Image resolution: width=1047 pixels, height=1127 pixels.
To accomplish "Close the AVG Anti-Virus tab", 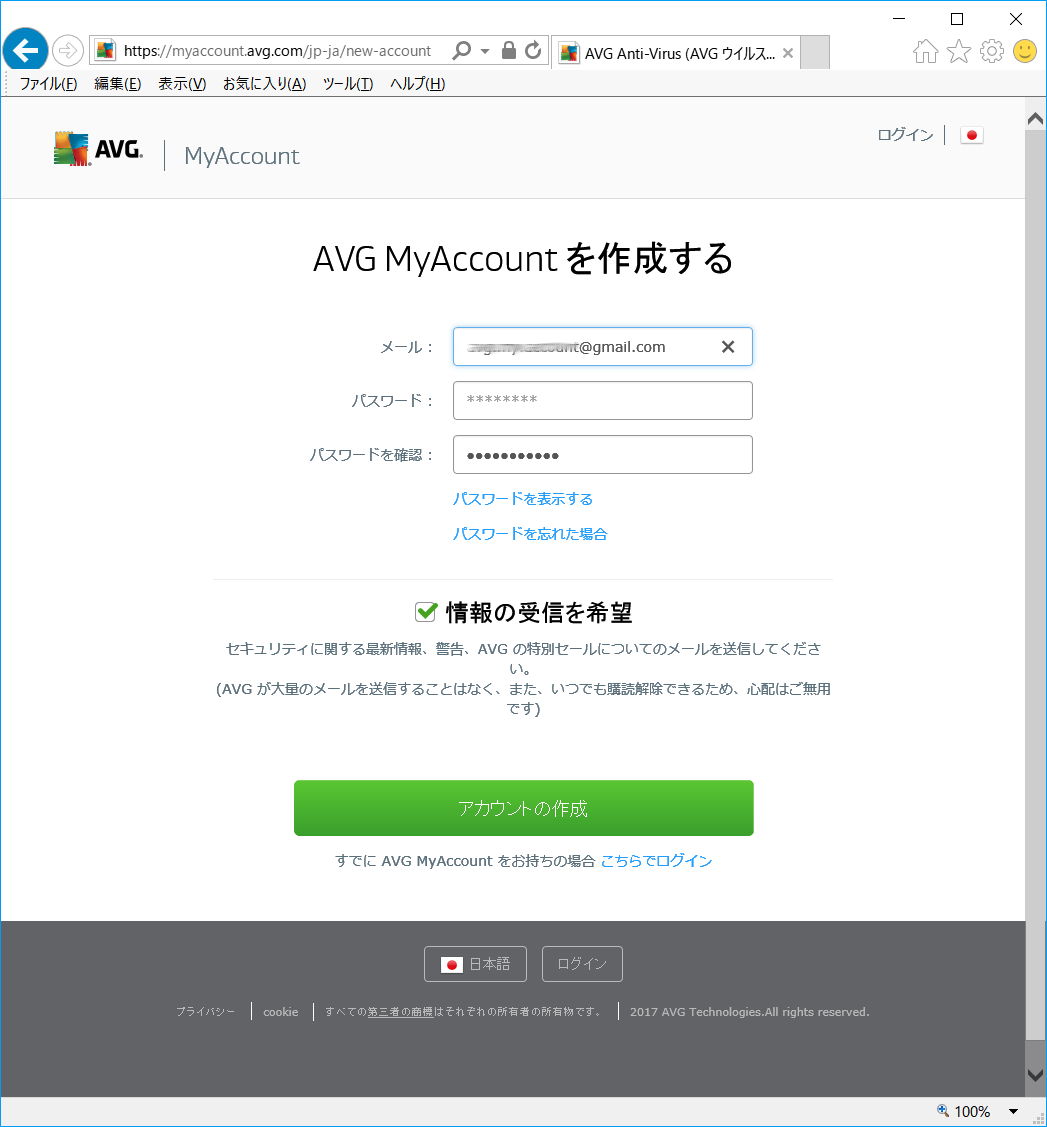I will tap(788, 53).
